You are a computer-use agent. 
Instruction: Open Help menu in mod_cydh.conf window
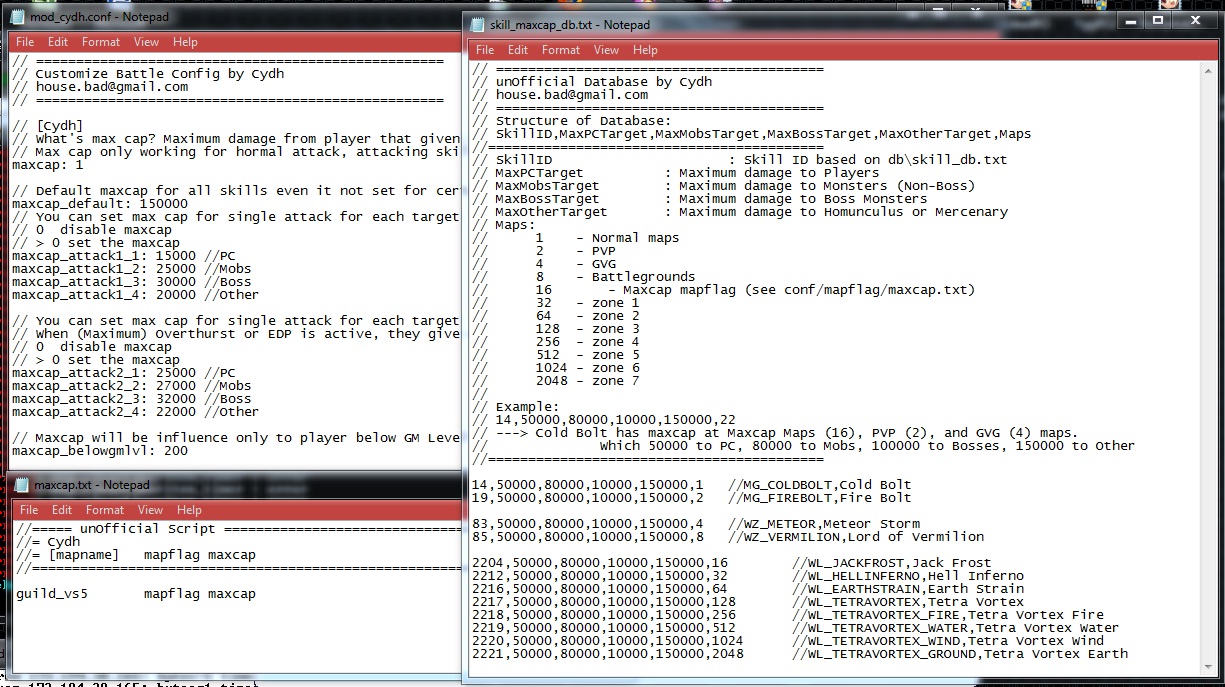185,42
